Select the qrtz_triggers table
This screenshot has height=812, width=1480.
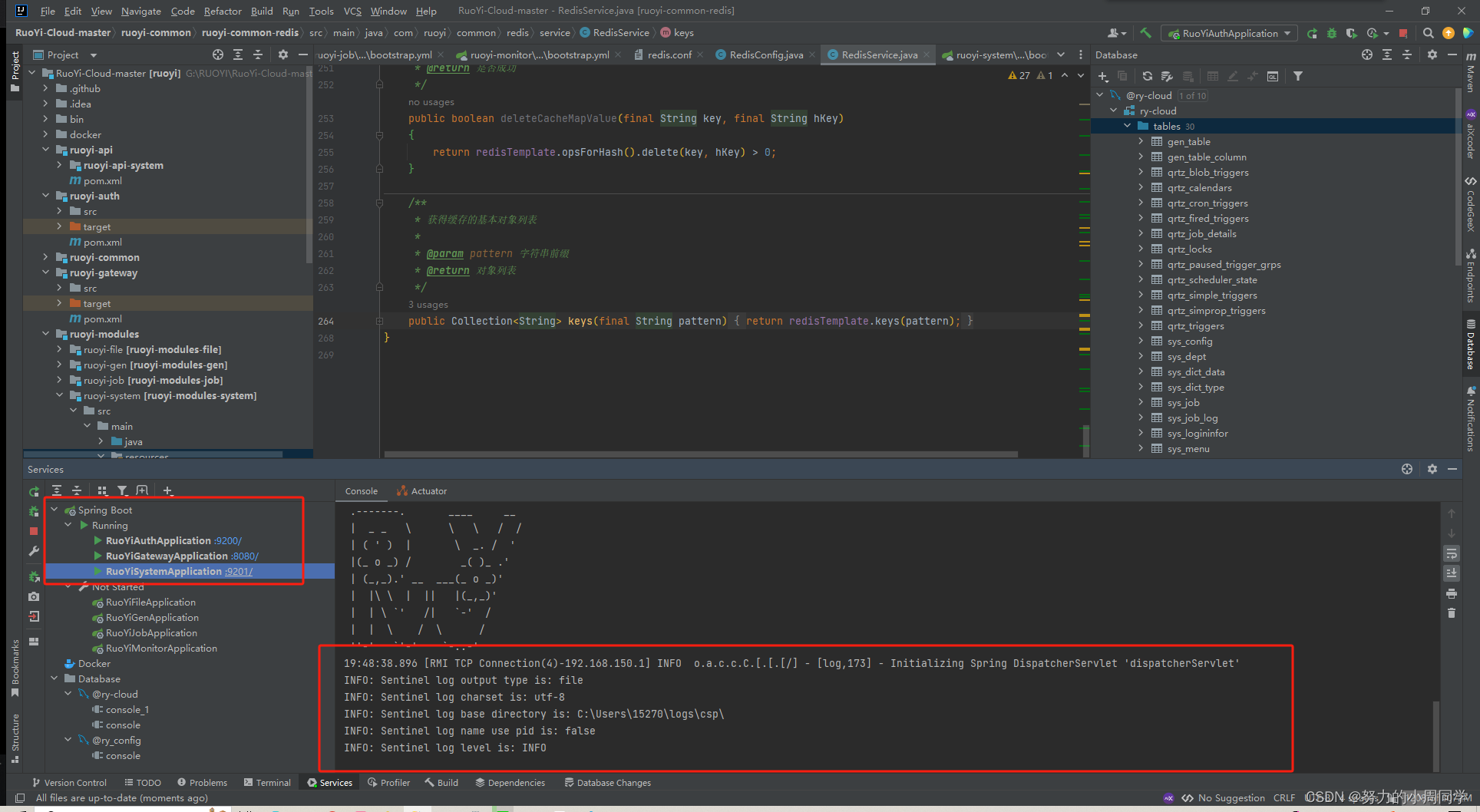1195,326
